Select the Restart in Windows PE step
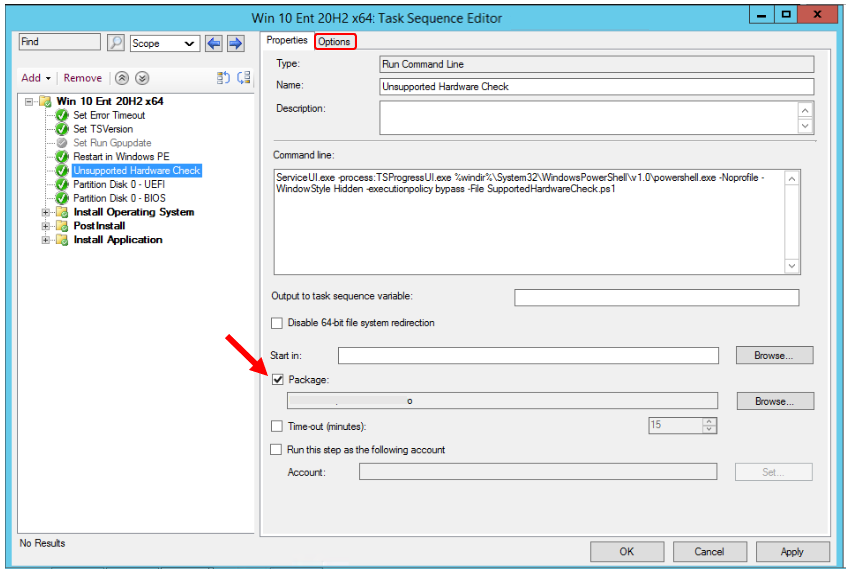The width and height of the screenshot is (850, 575). 121,157
